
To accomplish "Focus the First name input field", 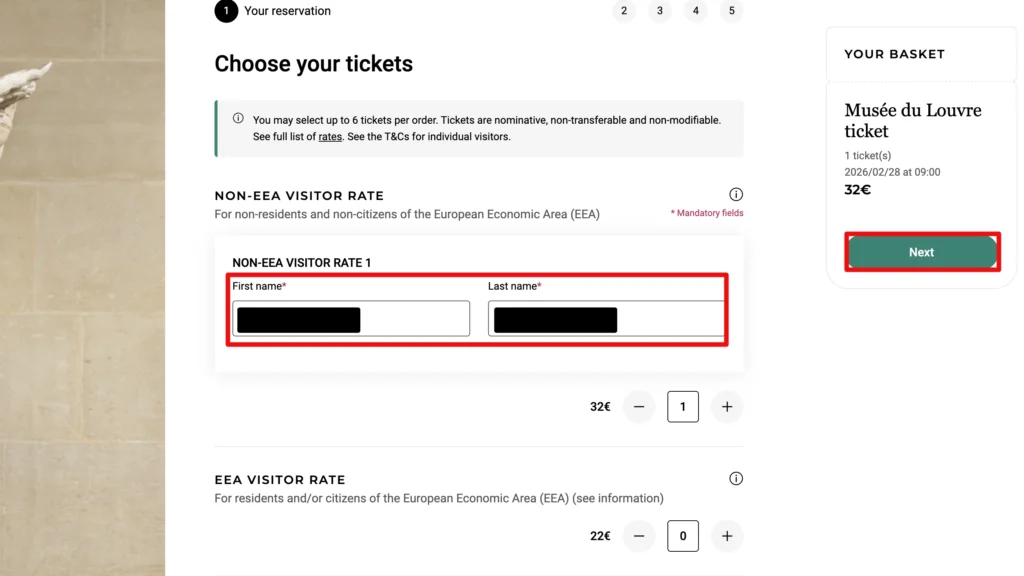I will (351, 319).
